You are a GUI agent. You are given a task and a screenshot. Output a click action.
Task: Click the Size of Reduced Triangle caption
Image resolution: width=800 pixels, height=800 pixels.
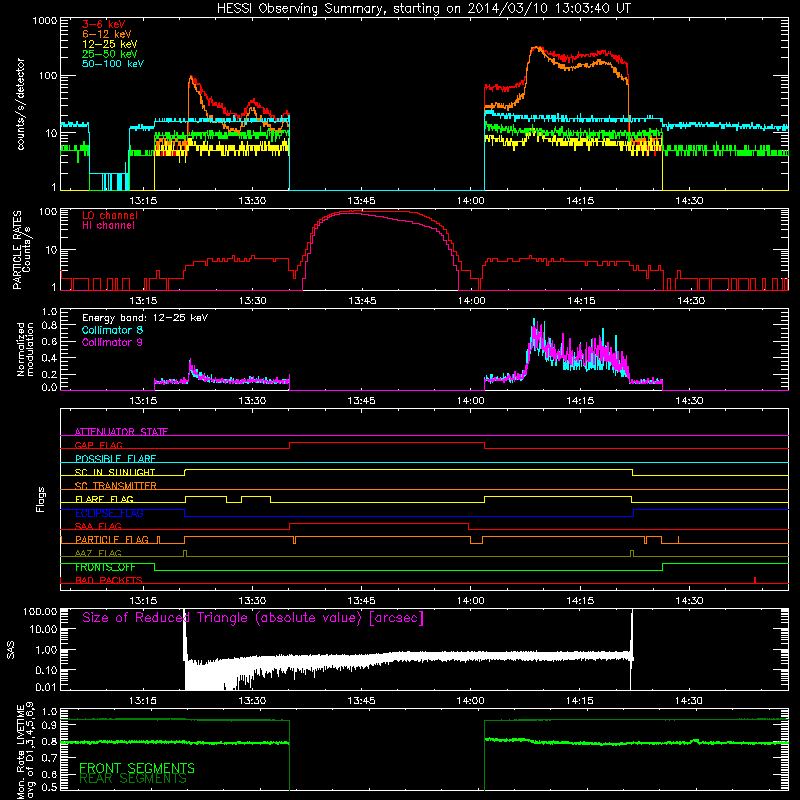pos(253,618)
